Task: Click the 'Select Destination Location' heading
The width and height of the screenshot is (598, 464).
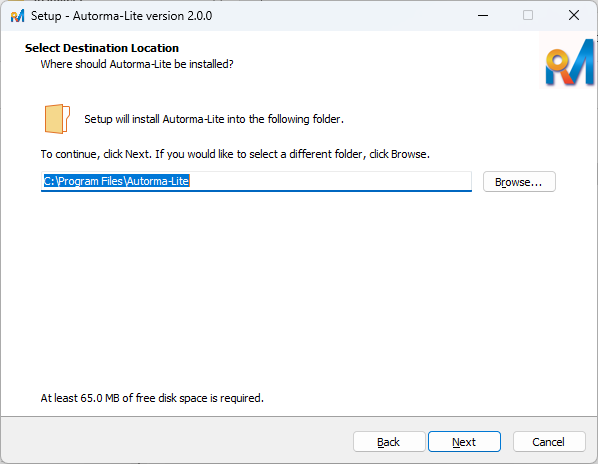Action: click(x=102, y=48)
